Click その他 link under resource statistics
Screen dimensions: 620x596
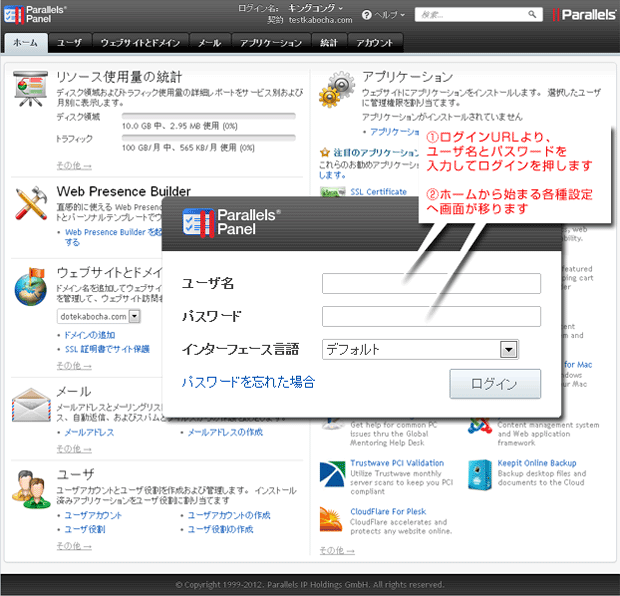click(x=74, y=166)
